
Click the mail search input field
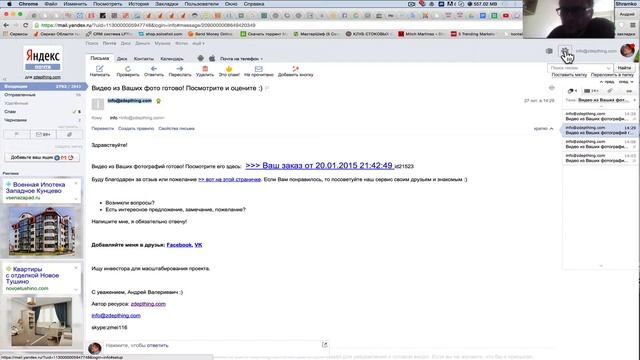[x=580, y=68]
